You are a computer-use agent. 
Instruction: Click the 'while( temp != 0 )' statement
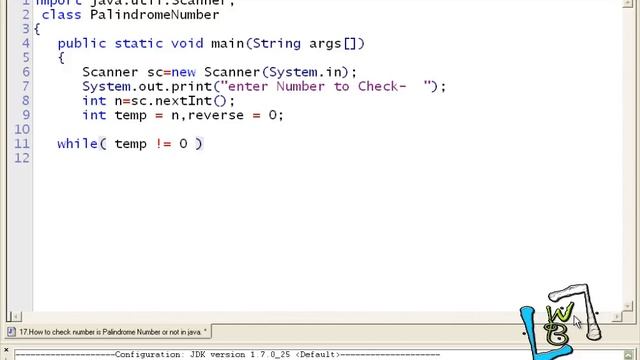click(x=130, y=144)
